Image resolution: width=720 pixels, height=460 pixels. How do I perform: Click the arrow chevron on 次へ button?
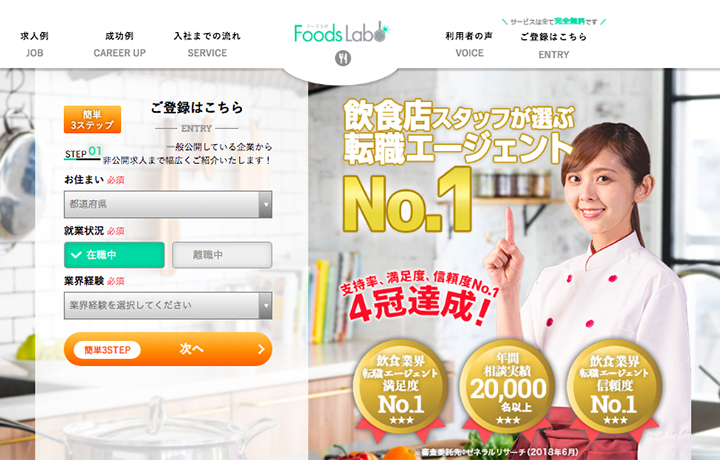click(261, 349)
